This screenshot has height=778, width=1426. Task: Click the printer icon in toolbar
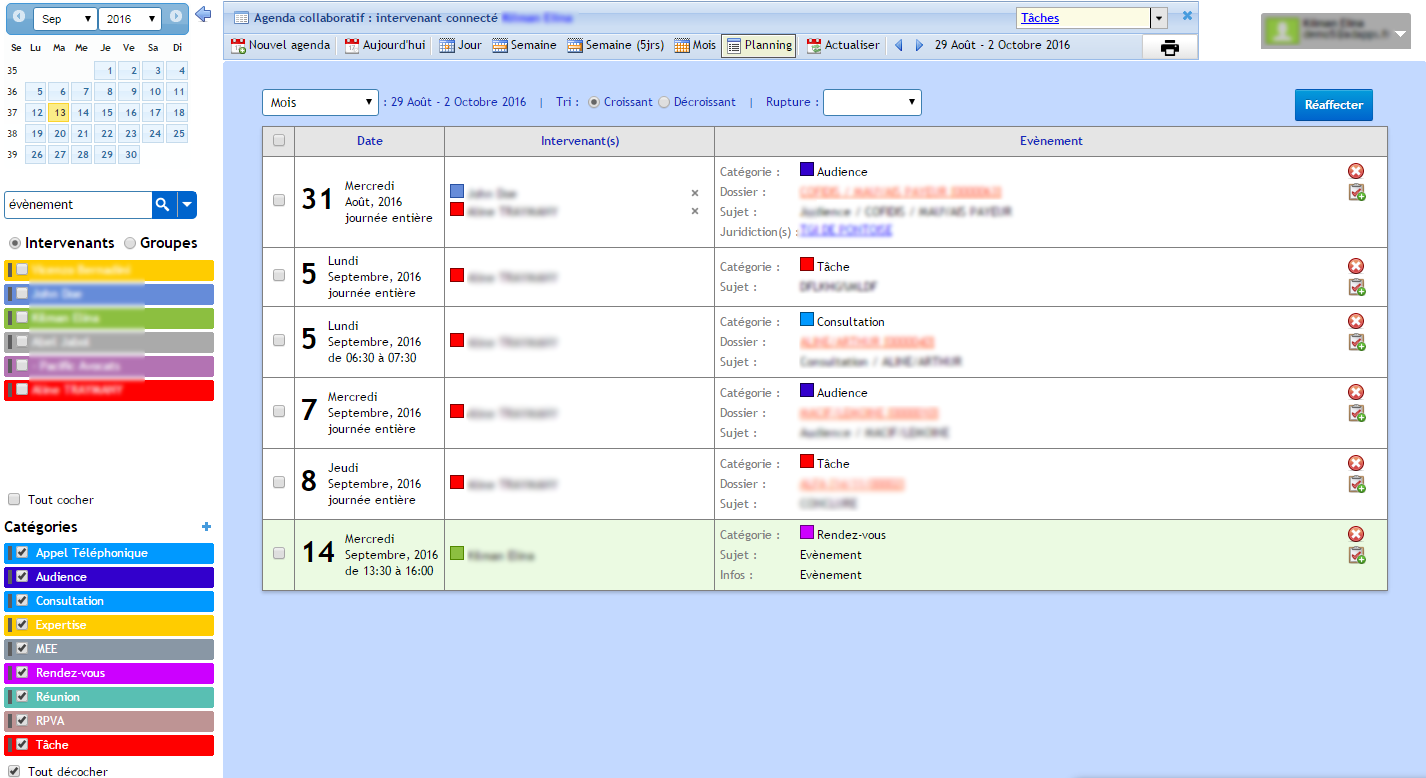[x=1169, y=47]
